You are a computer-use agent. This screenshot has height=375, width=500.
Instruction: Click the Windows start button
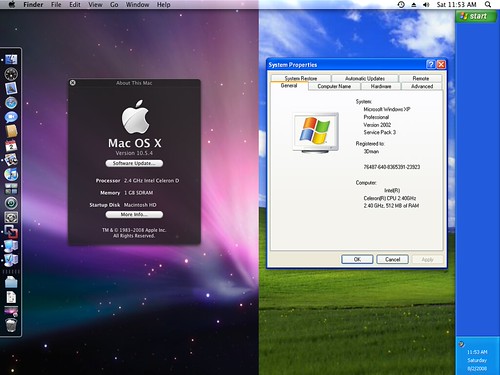[476, 16]
